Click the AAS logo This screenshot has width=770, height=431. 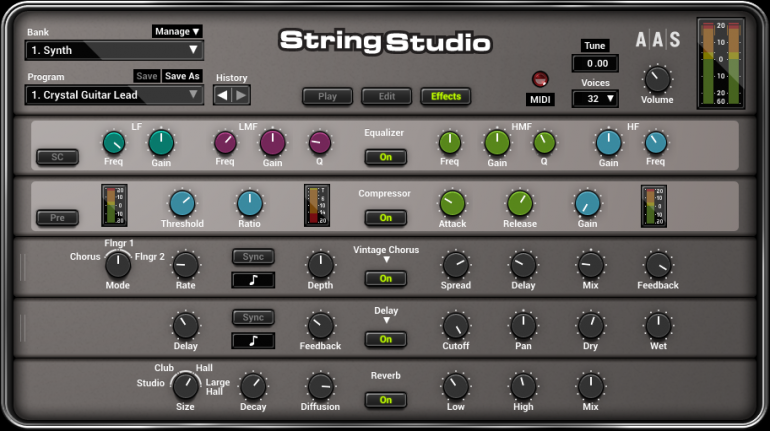coord(658,39)
